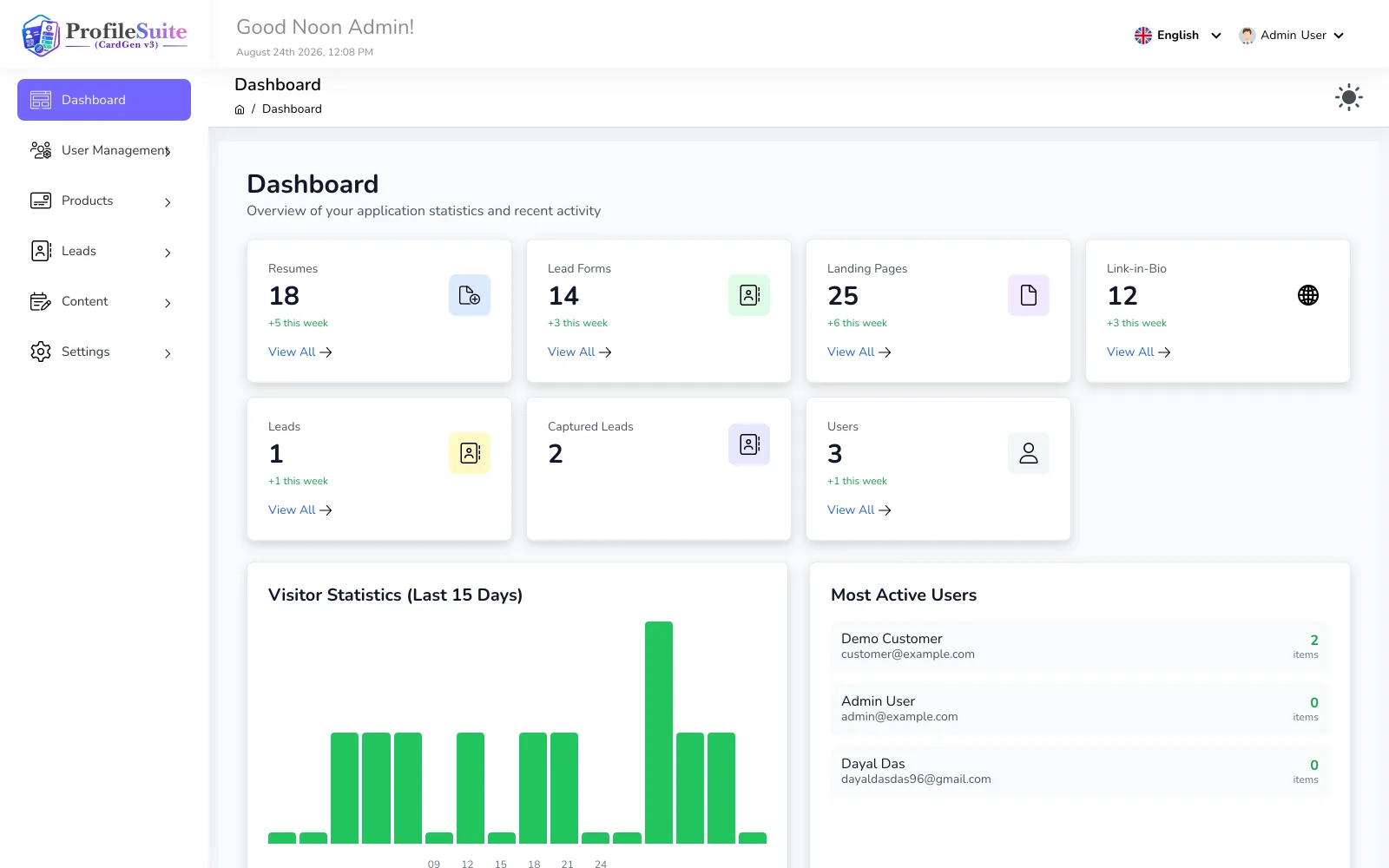Screen dimensions: 1389x868
Task: Click dayaldasdas96@gmail.com email
Action: (x=916, y=779)
